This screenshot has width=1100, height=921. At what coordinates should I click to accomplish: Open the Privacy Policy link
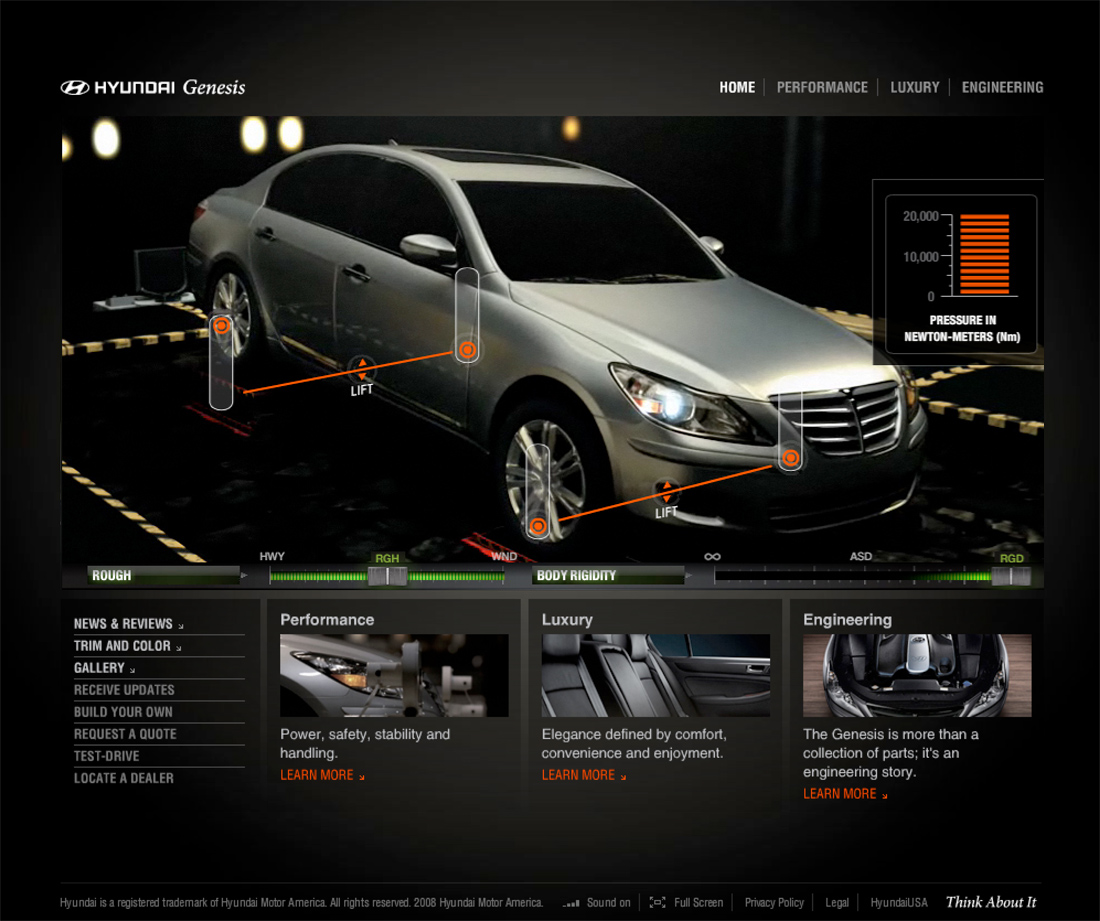click(x=774, y=903)
